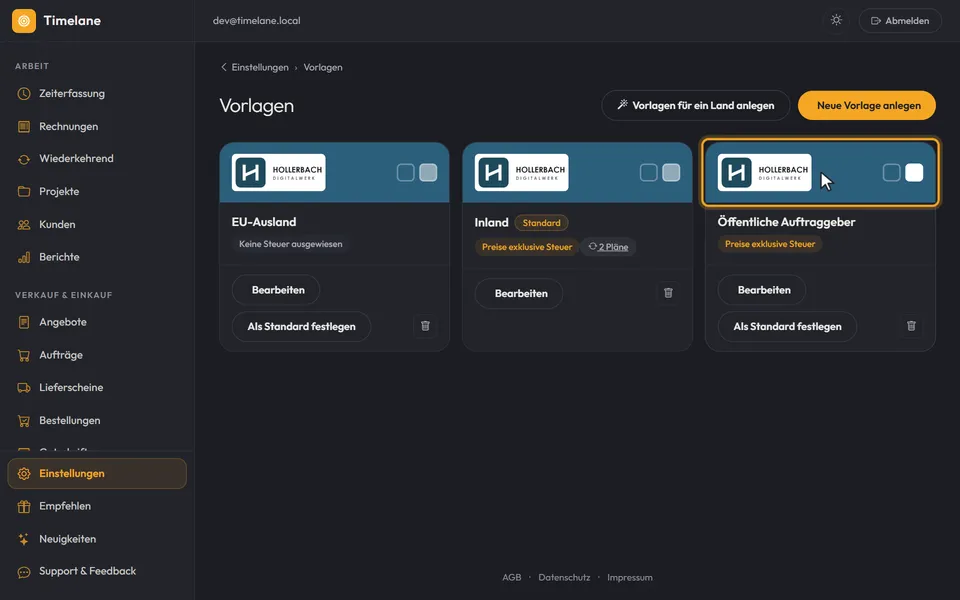This screenshot has width=960, height=600.
Task: Click the Timelane logo icon
Action: point(24,21)
